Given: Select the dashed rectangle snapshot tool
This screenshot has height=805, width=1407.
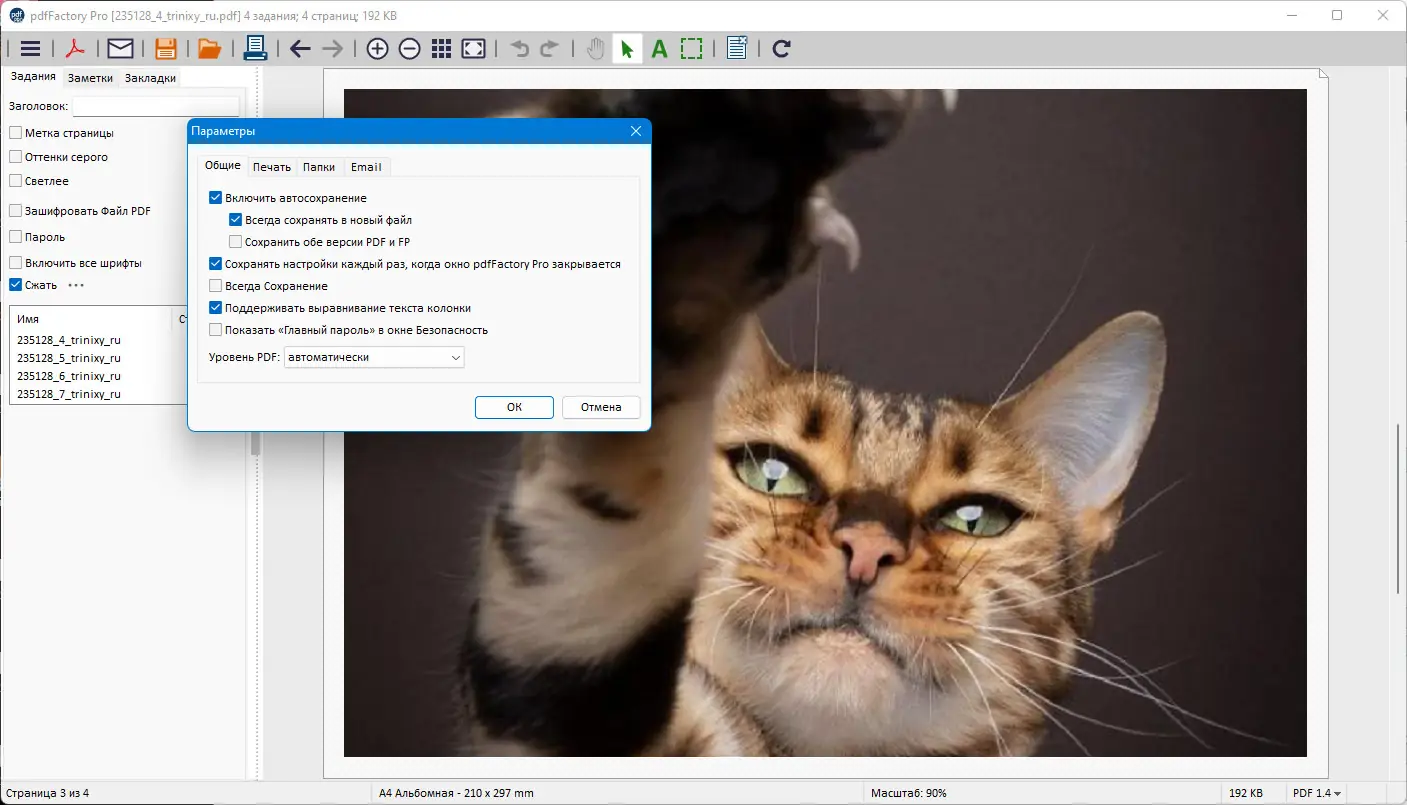Looking at the screenshot, I should [x=691, y=48].
